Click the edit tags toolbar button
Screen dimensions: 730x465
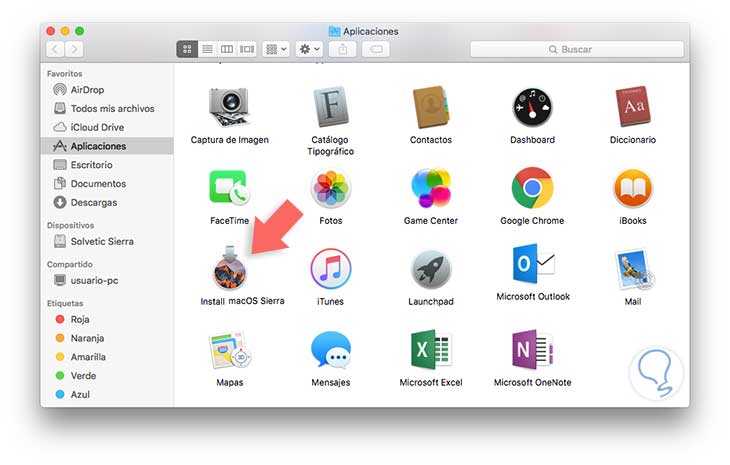tap(376, 49)
